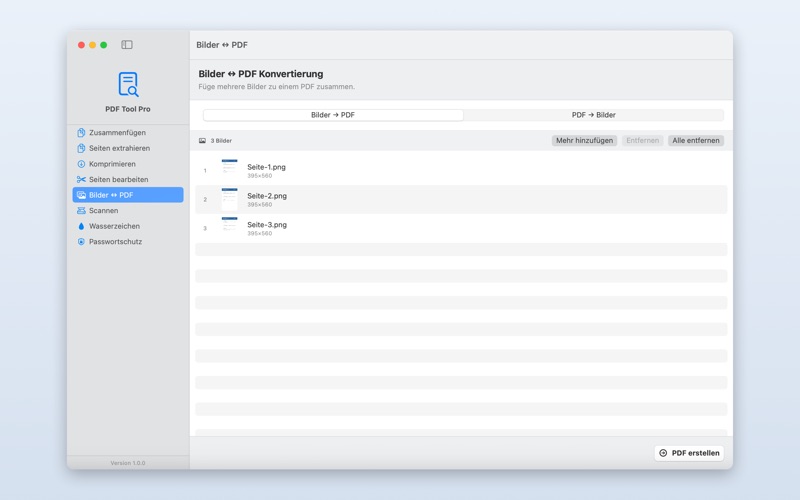Click the green zoom window button

(x=104, y=45)
